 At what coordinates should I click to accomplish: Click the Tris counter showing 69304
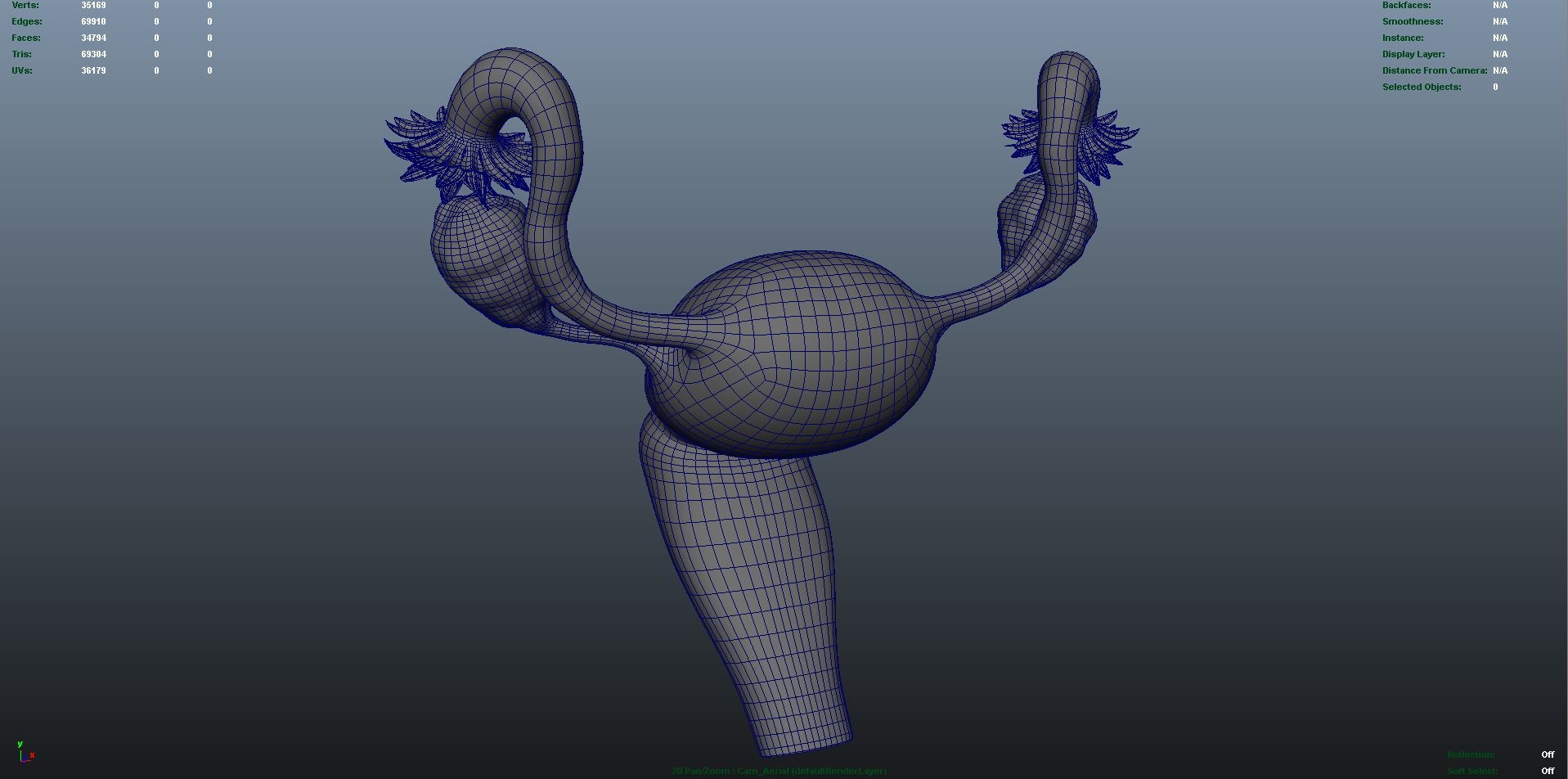point(94,54)
